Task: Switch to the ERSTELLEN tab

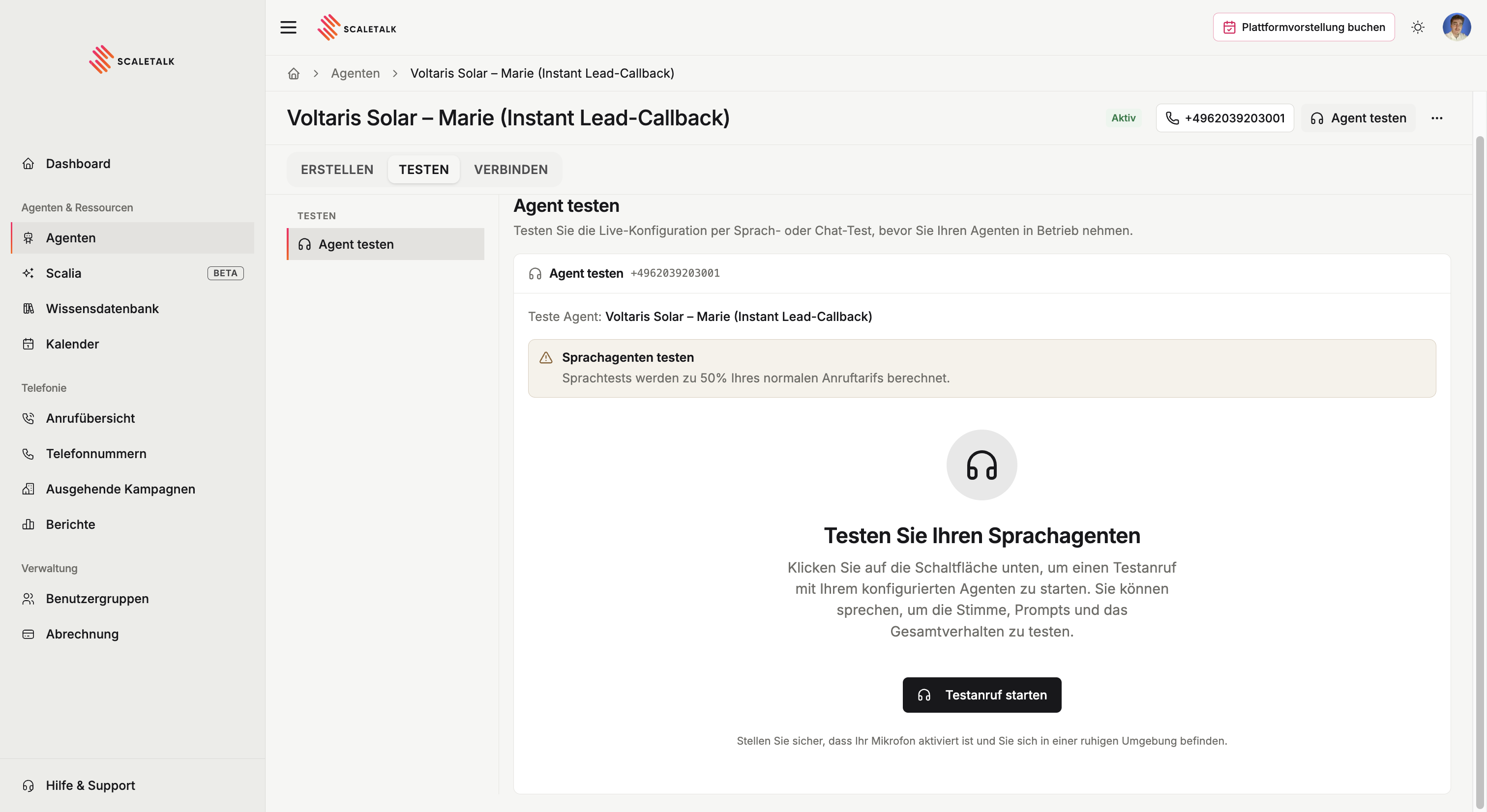Action: (337, 169)
